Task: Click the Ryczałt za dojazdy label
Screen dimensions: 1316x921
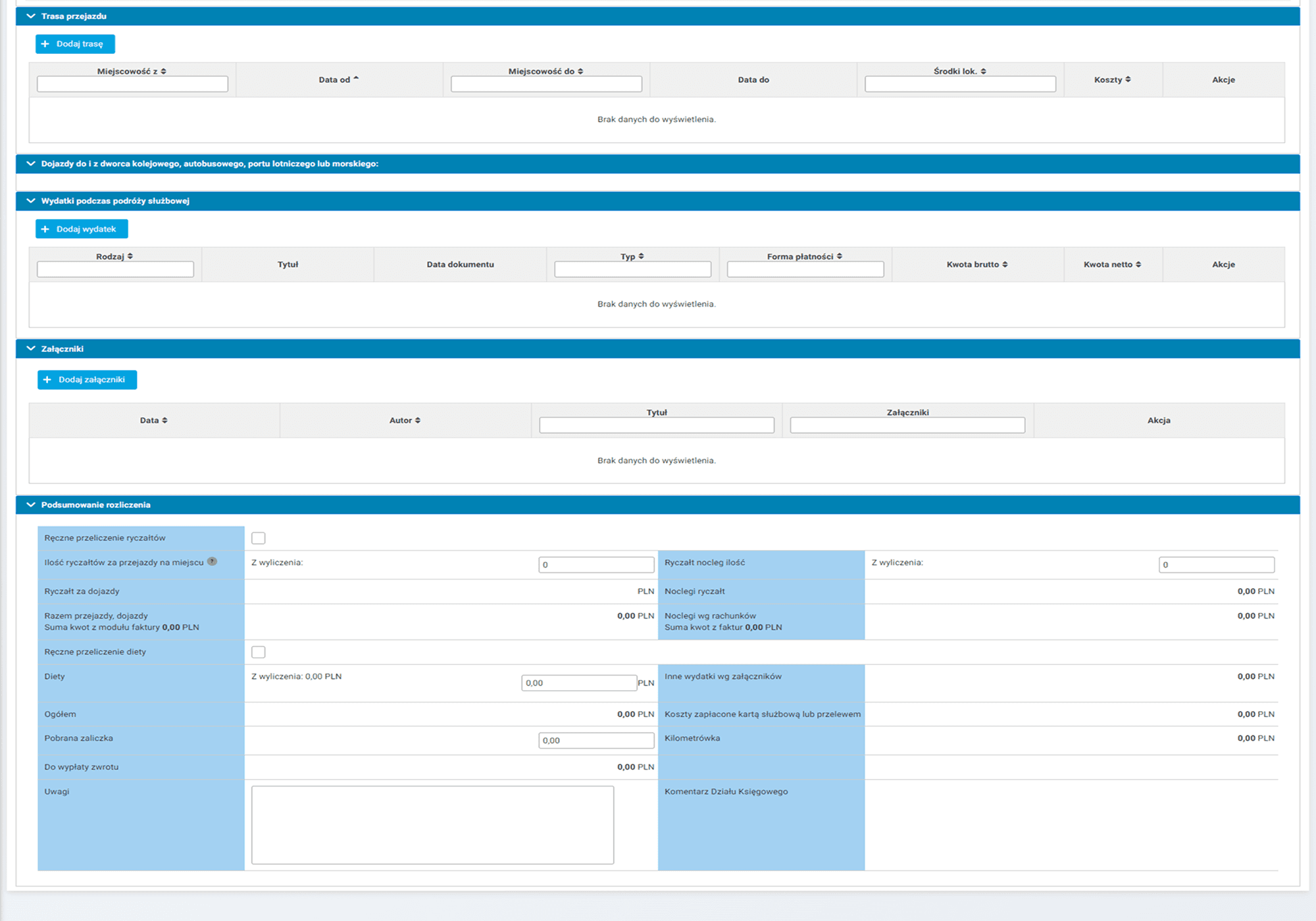Action: 82,591
